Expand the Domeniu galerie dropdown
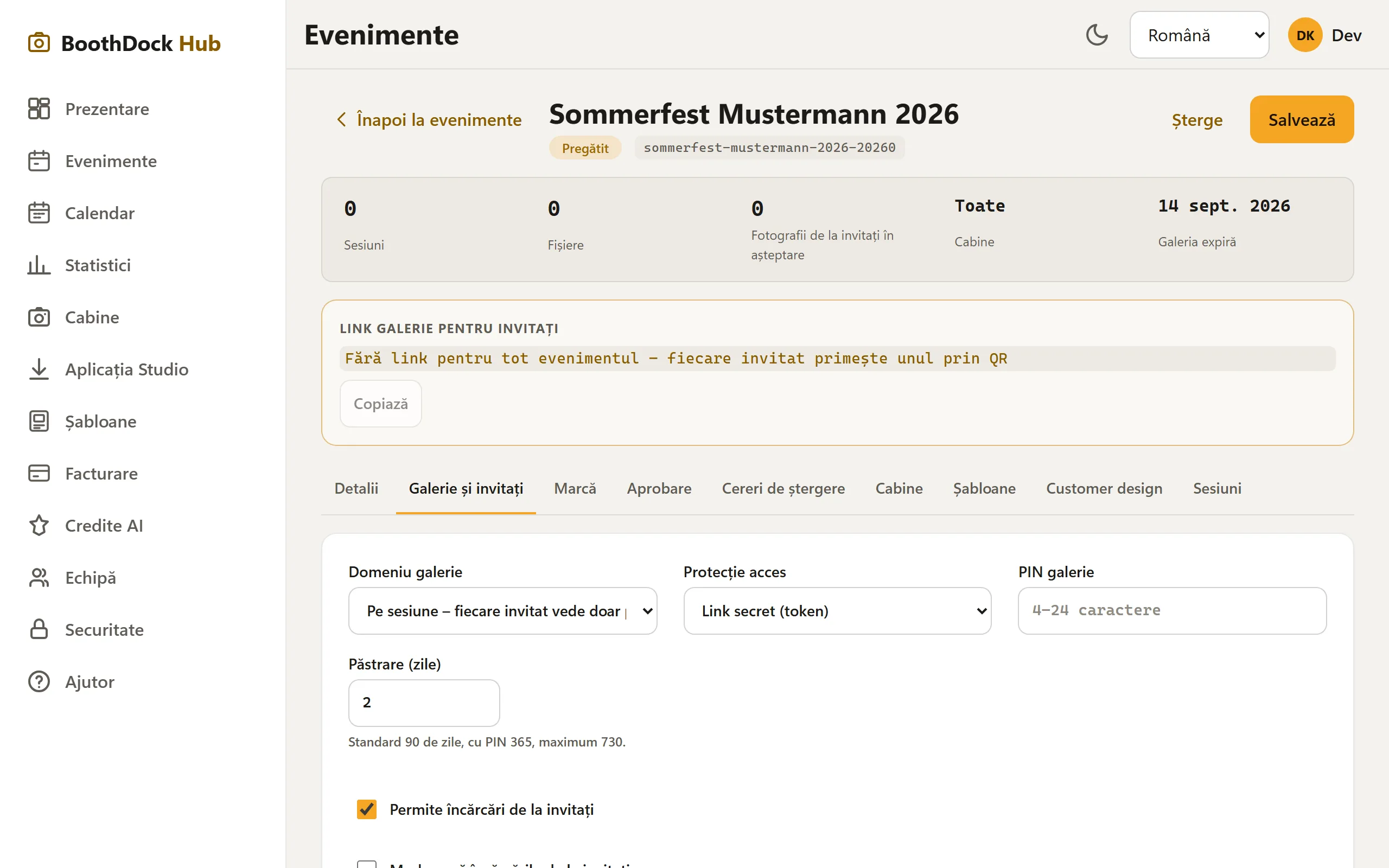1389x868 pixels. [x=502, y=611]
